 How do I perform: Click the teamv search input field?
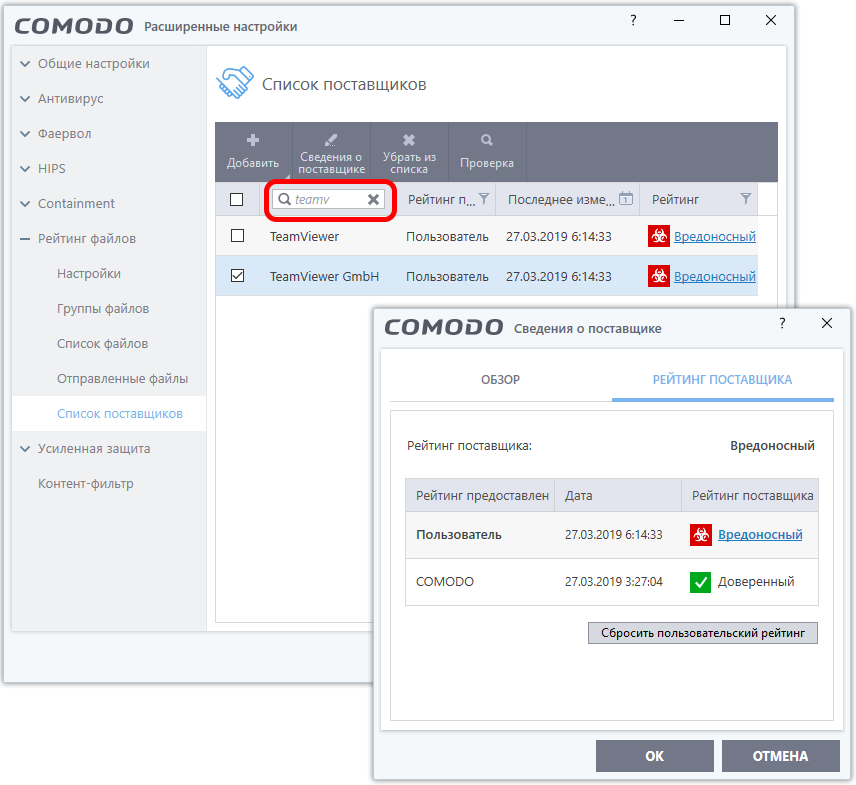(x=330, y=199)
